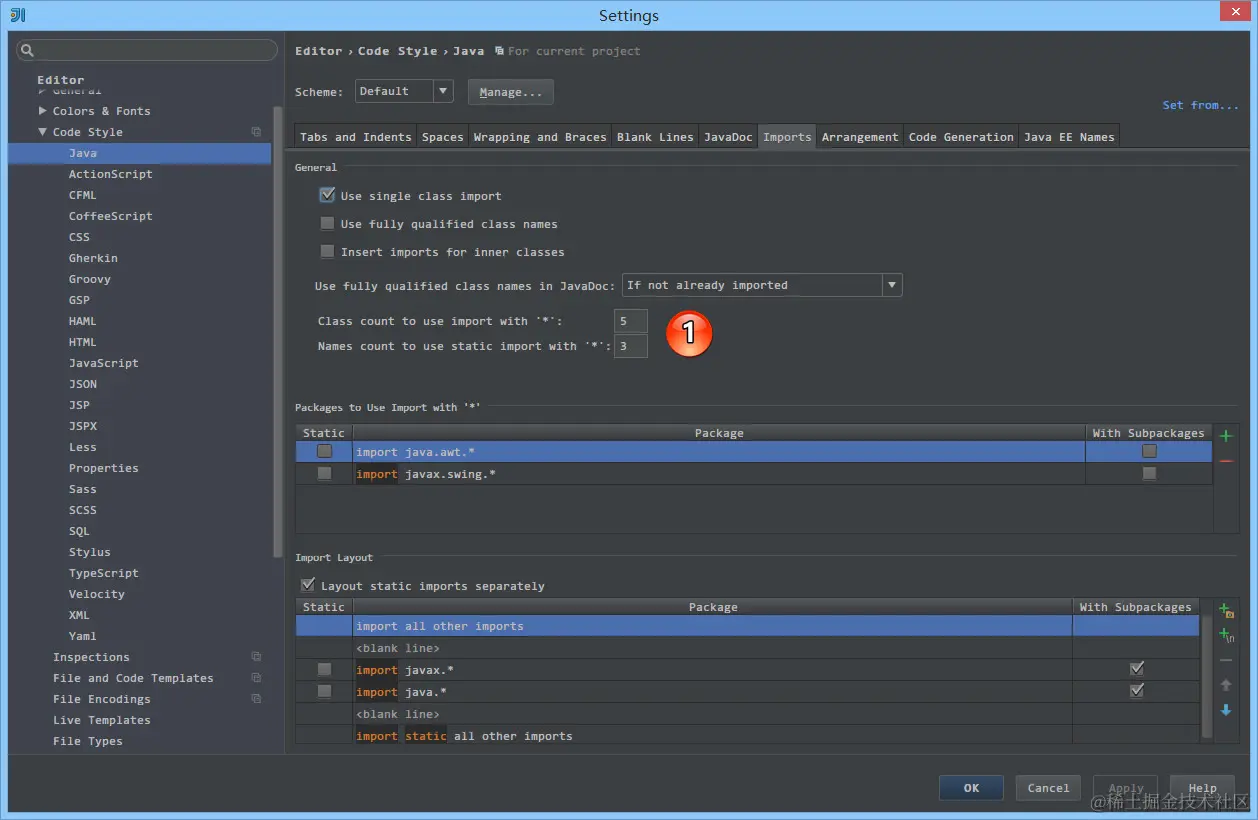Remove the selected java.awt.* package entry
The image size is (1258, 820).
(1226, 461)
